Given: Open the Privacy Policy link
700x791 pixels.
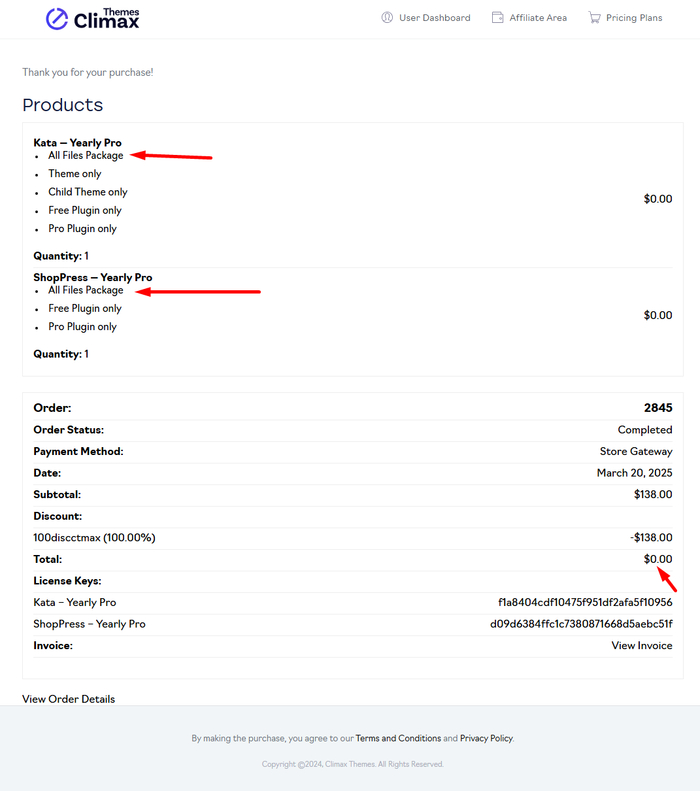Looking at the screenshot, I should (x=486, y=738).
